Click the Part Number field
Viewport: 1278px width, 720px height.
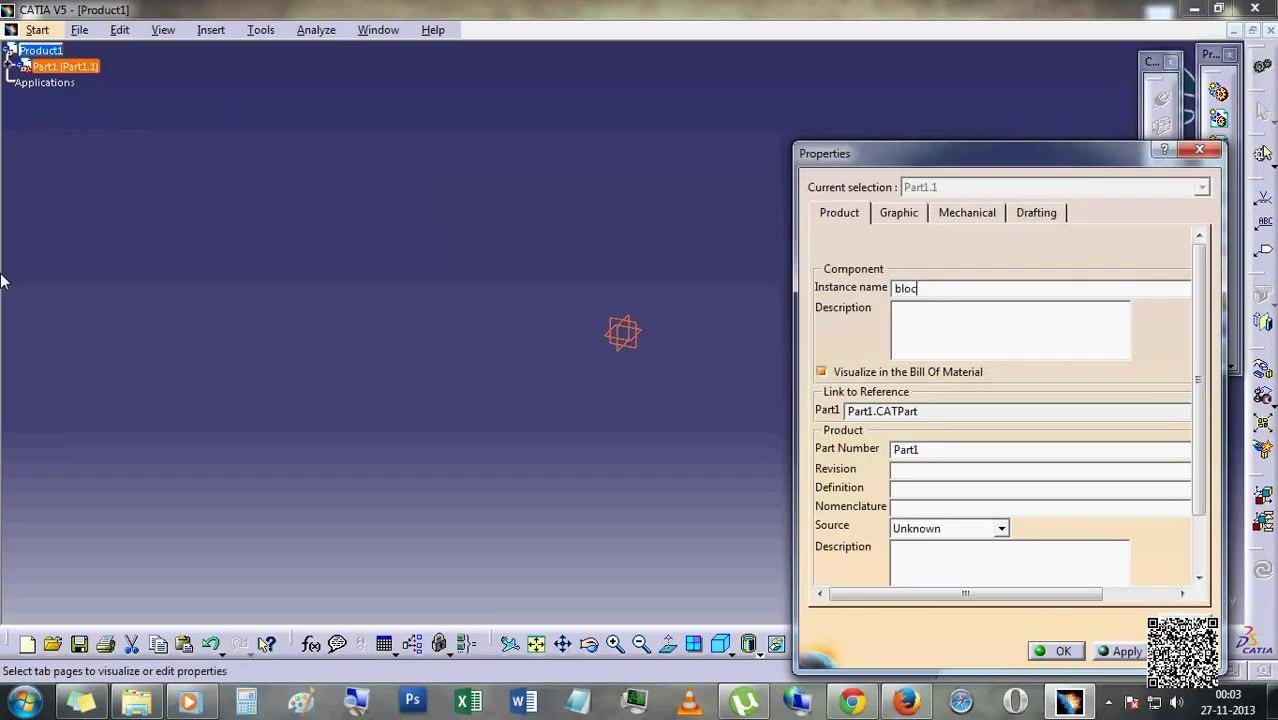(x=1040, y=450)
